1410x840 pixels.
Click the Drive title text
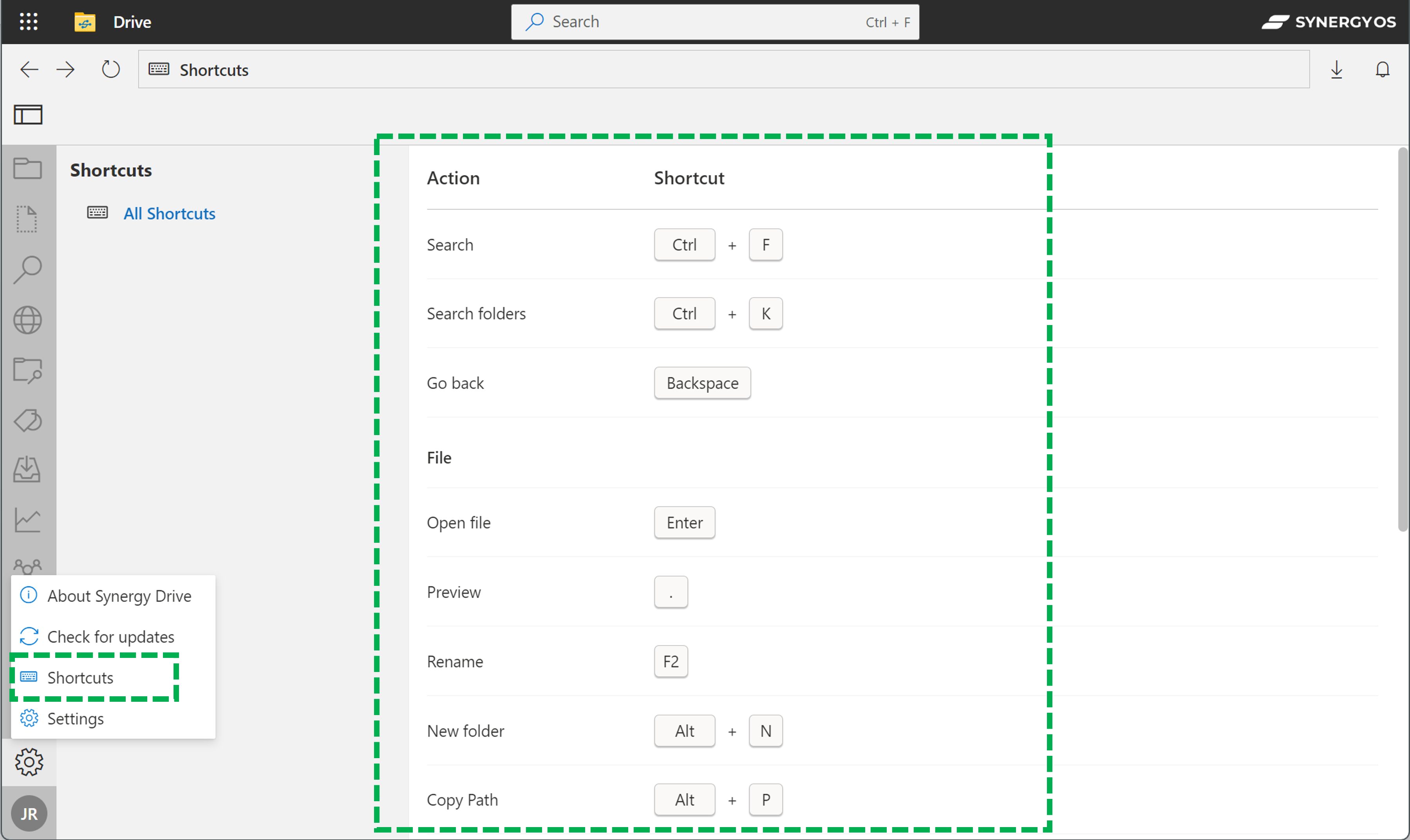point(132,22)
